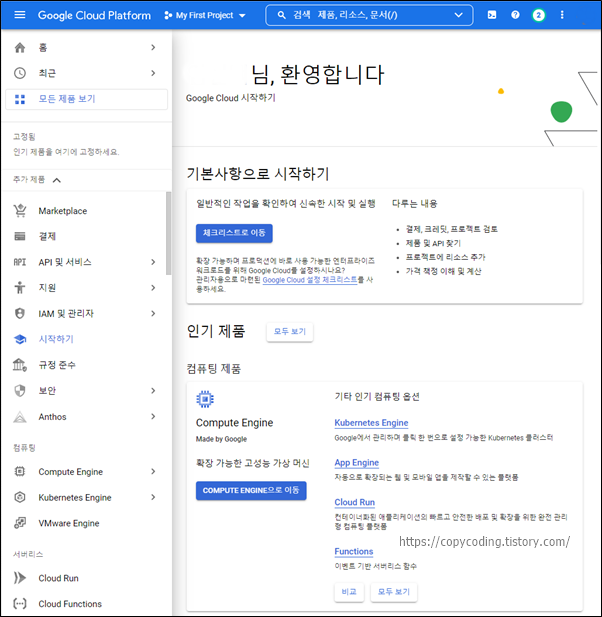Click the compliance building icon for 규정 준수
602x617 pixels.
click(x=20, y=365)
